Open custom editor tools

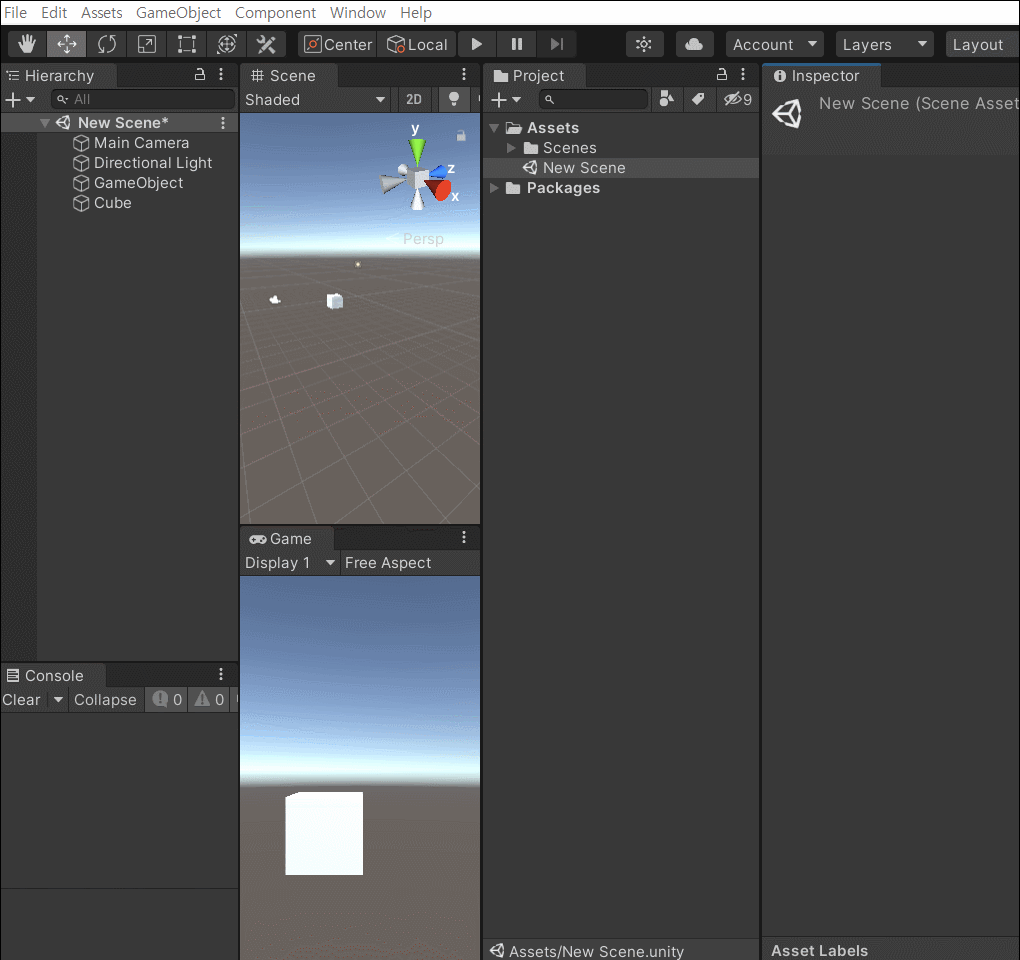pos(266,44)
